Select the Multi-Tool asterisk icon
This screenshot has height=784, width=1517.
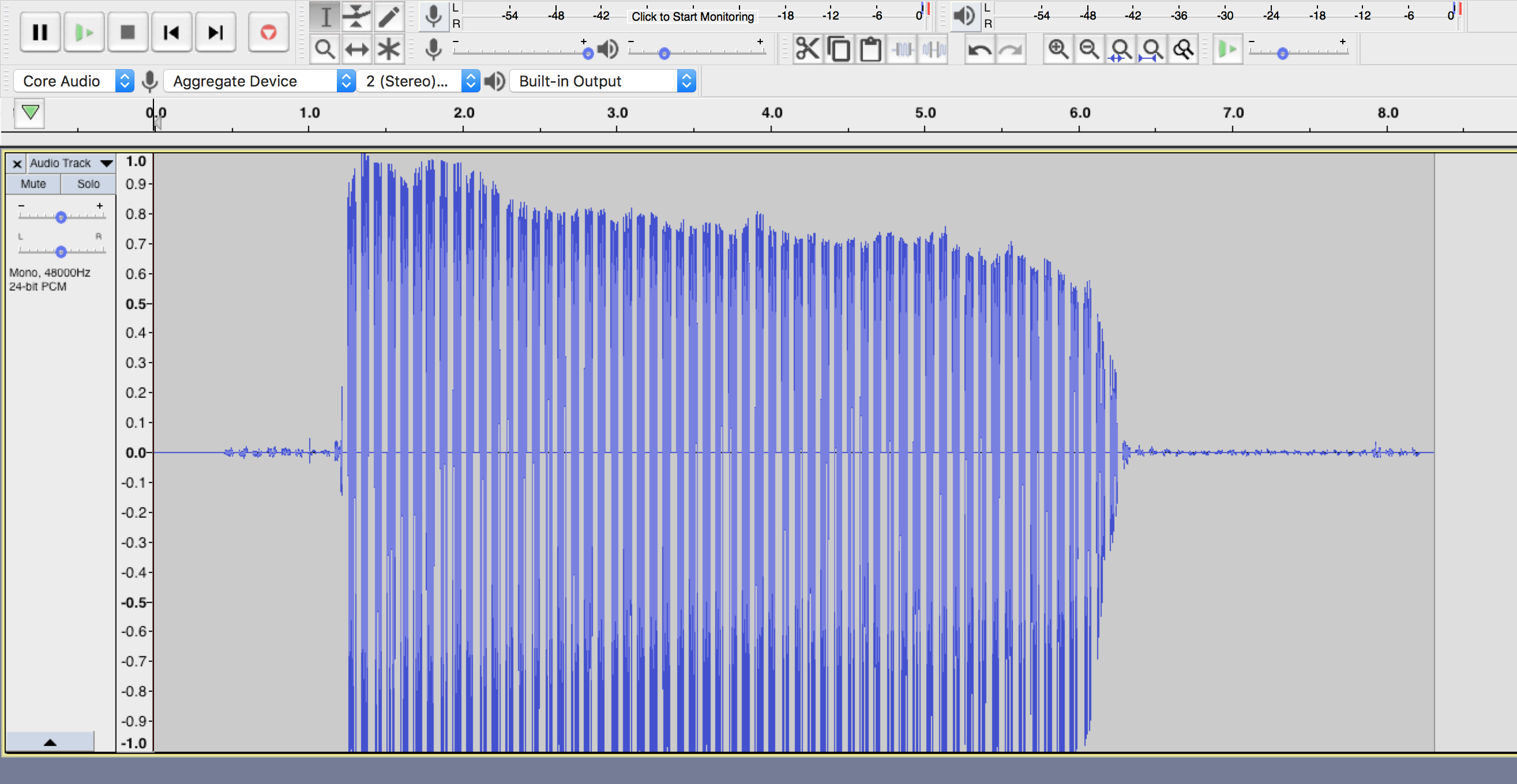coord(389,50)
